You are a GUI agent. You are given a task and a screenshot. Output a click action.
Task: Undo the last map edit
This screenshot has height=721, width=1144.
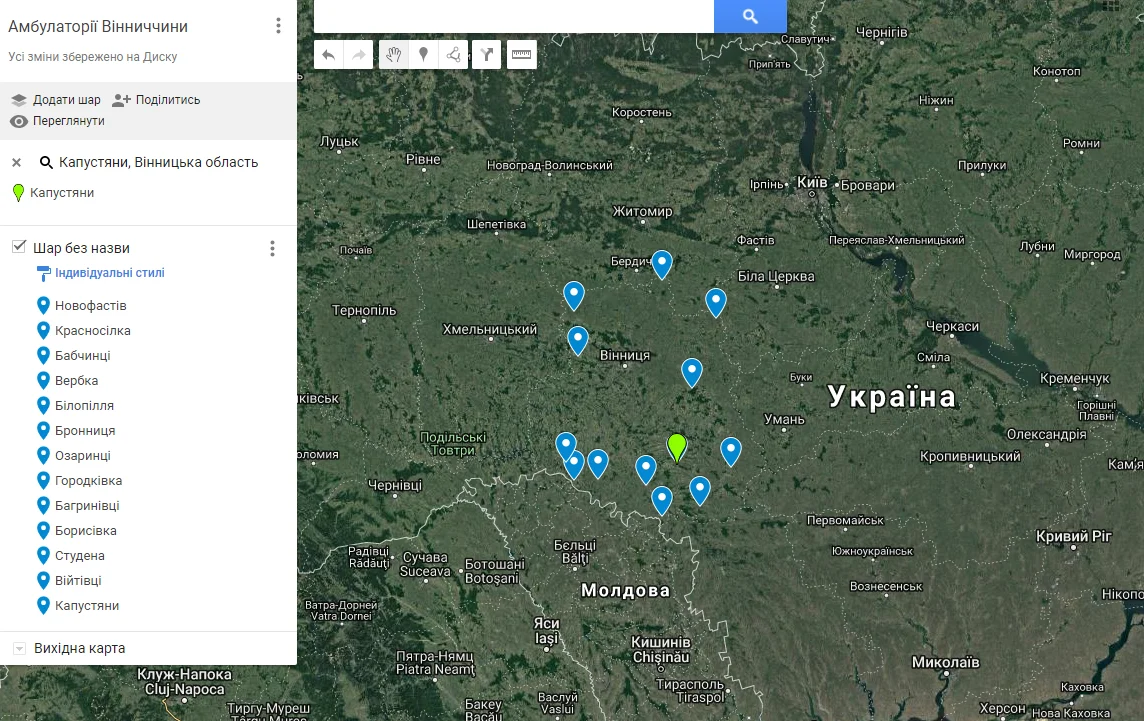point(328,55)
